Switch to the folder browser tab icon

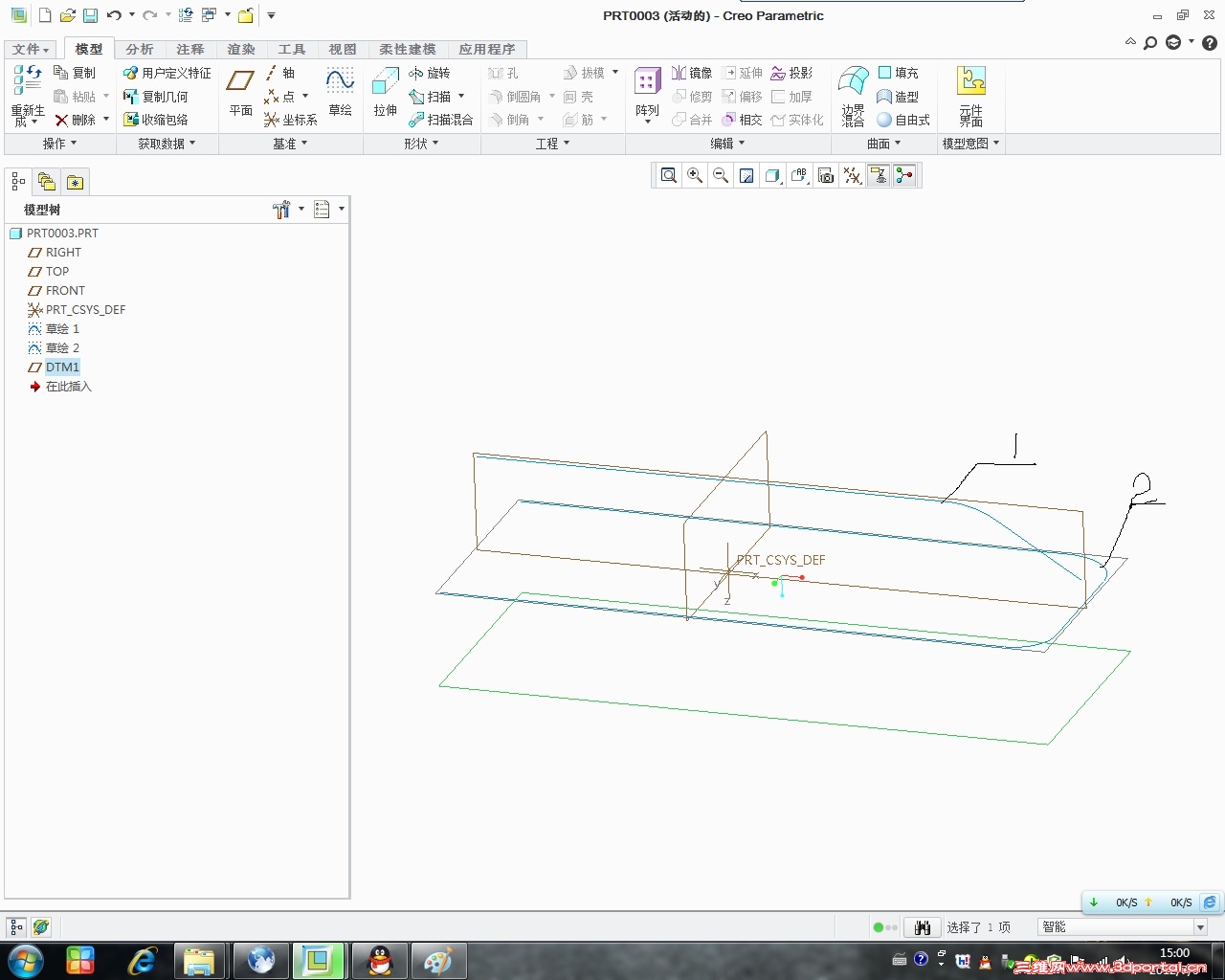(46, 182)
